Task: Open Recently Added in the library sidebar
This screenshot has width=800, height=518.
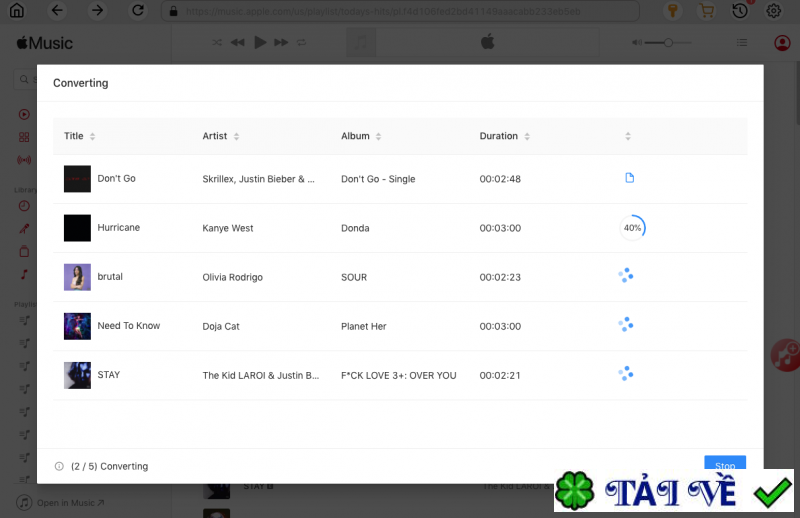Action: tap(24, 206)
